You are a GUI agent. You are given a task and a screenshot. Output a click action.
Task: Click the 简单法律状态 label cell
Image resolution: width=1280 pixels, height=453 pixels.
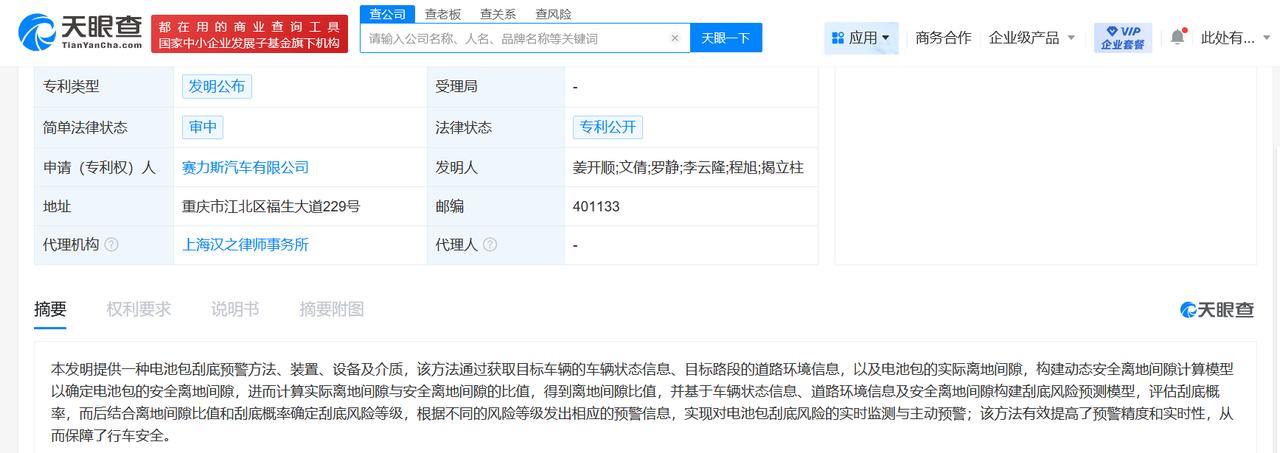point(104,127)
